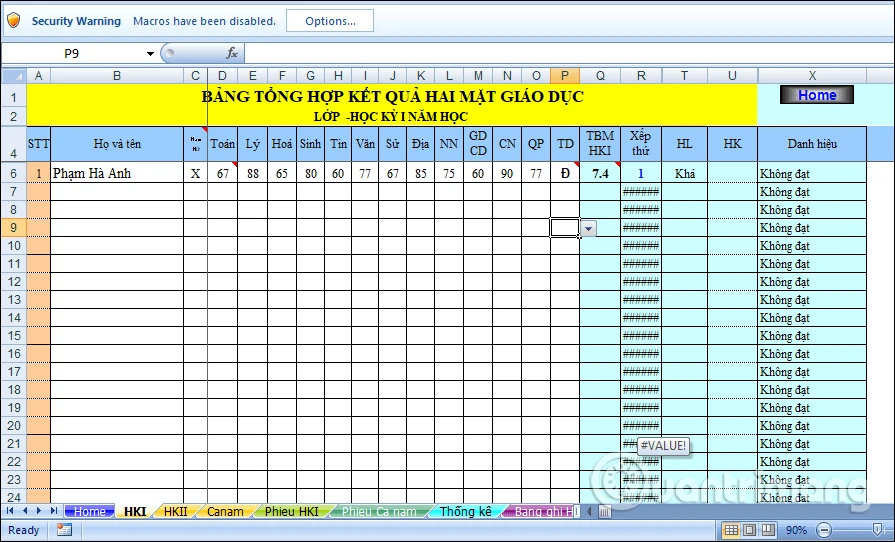Click the 90% zoom level button
Image resolution: width=895 pixels, height=542 pixels.
[796, 530]
